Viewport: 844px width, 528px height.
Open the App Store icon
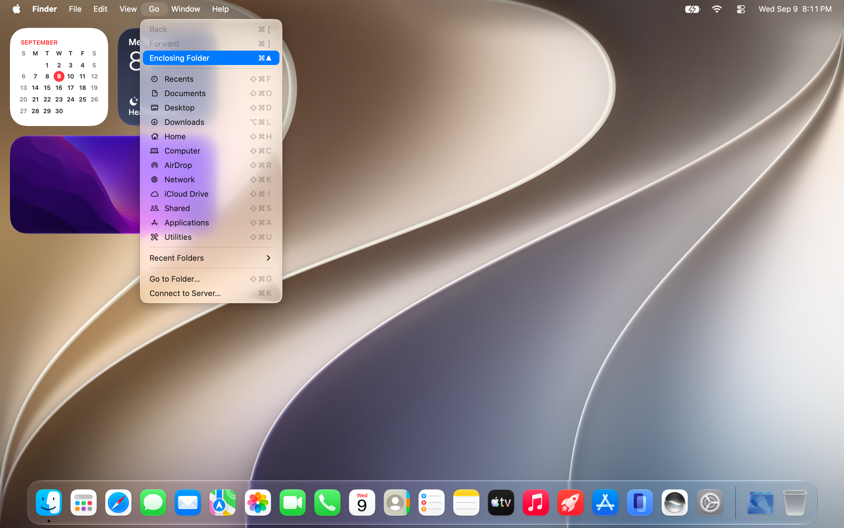pos(605,503)
